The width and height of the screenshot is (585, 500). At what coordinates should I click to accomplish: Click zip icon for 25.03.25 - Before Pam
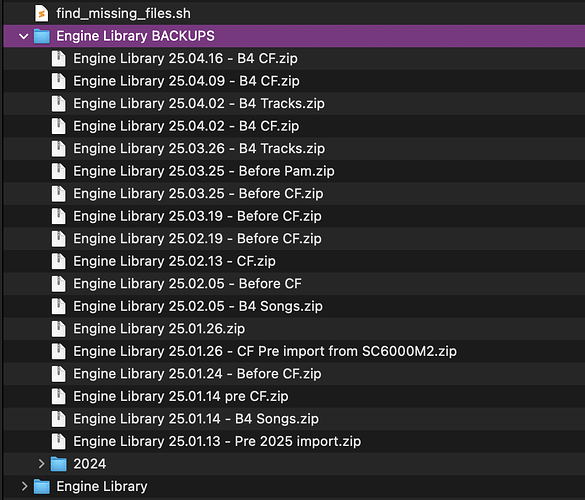pyautogui.click(x=59, y=171)
